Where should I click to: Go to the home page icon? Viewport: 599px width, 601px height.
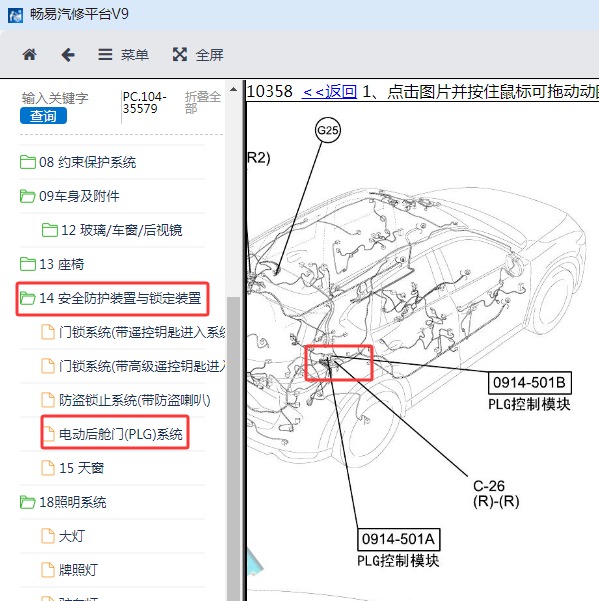pyautogui.click(x=30, y=55)
